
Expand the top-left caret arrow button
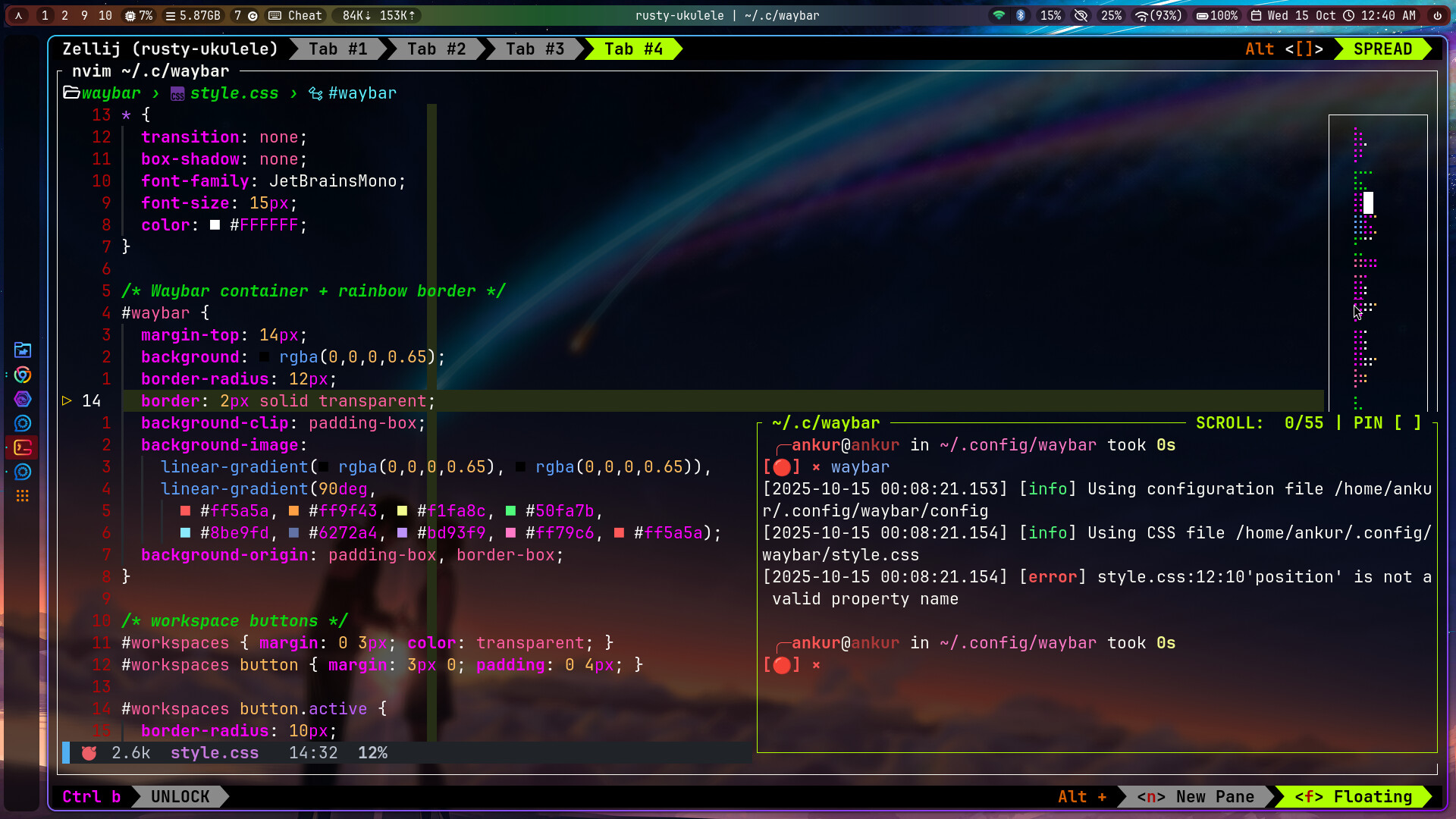19,15
